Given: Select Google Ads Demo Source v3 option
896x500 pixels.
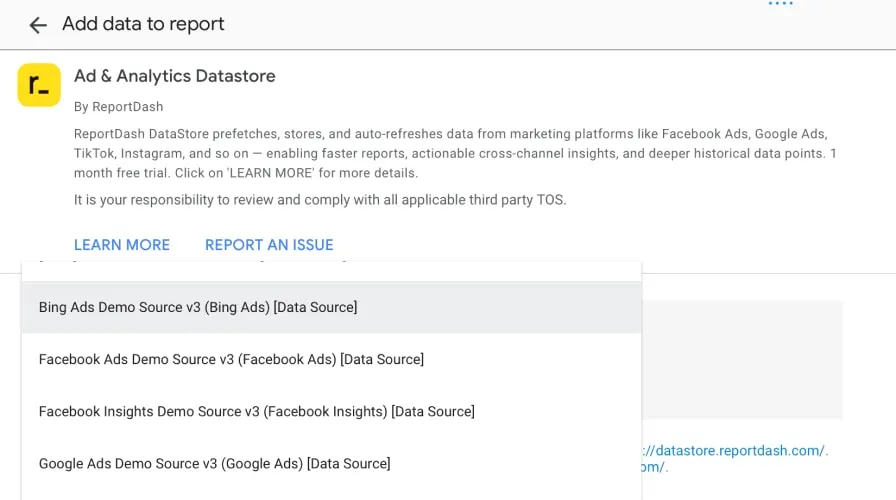Looking at the screenshot, I should 331,463.
